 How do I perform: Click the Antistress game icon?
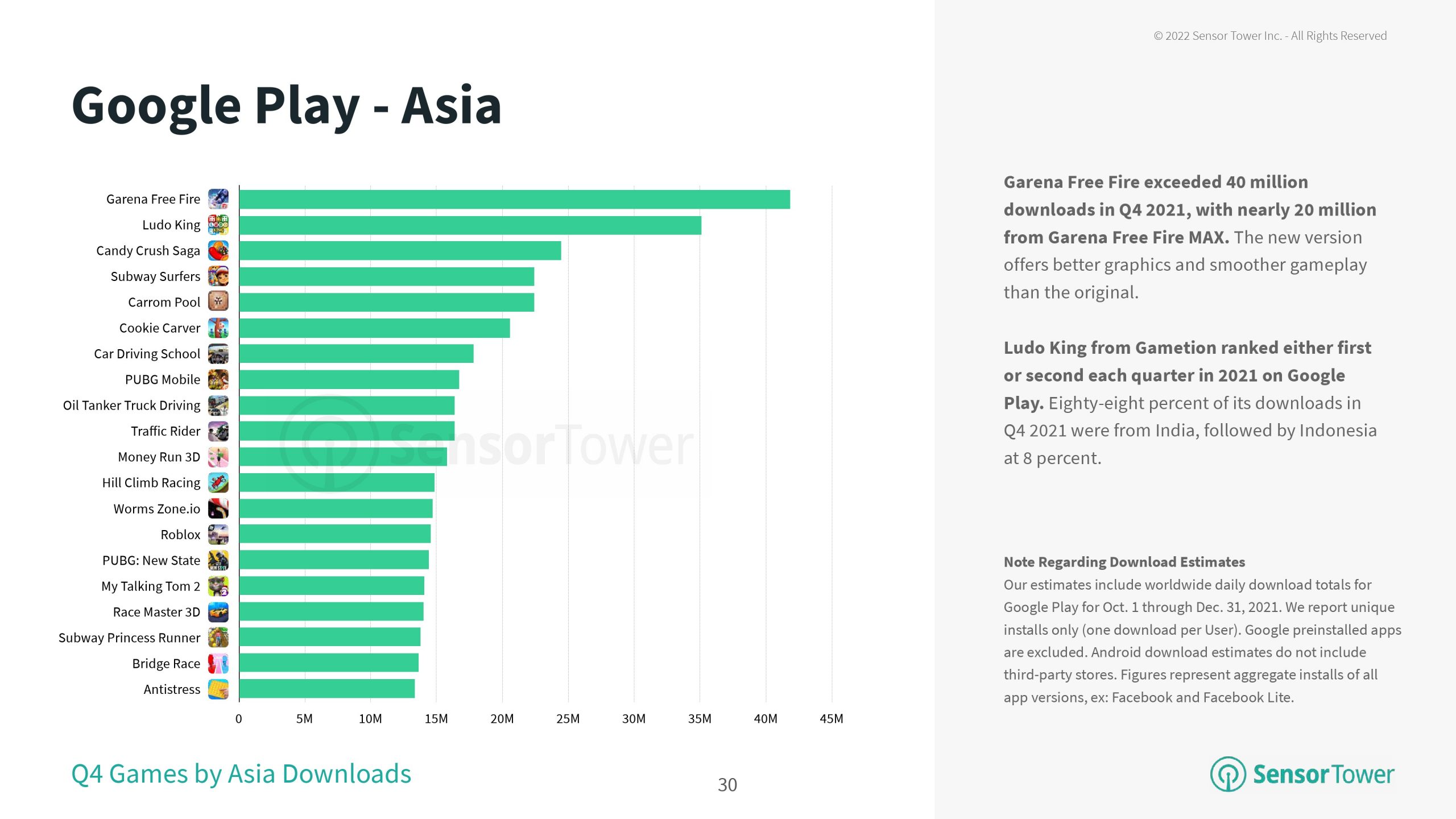(218, 689)
